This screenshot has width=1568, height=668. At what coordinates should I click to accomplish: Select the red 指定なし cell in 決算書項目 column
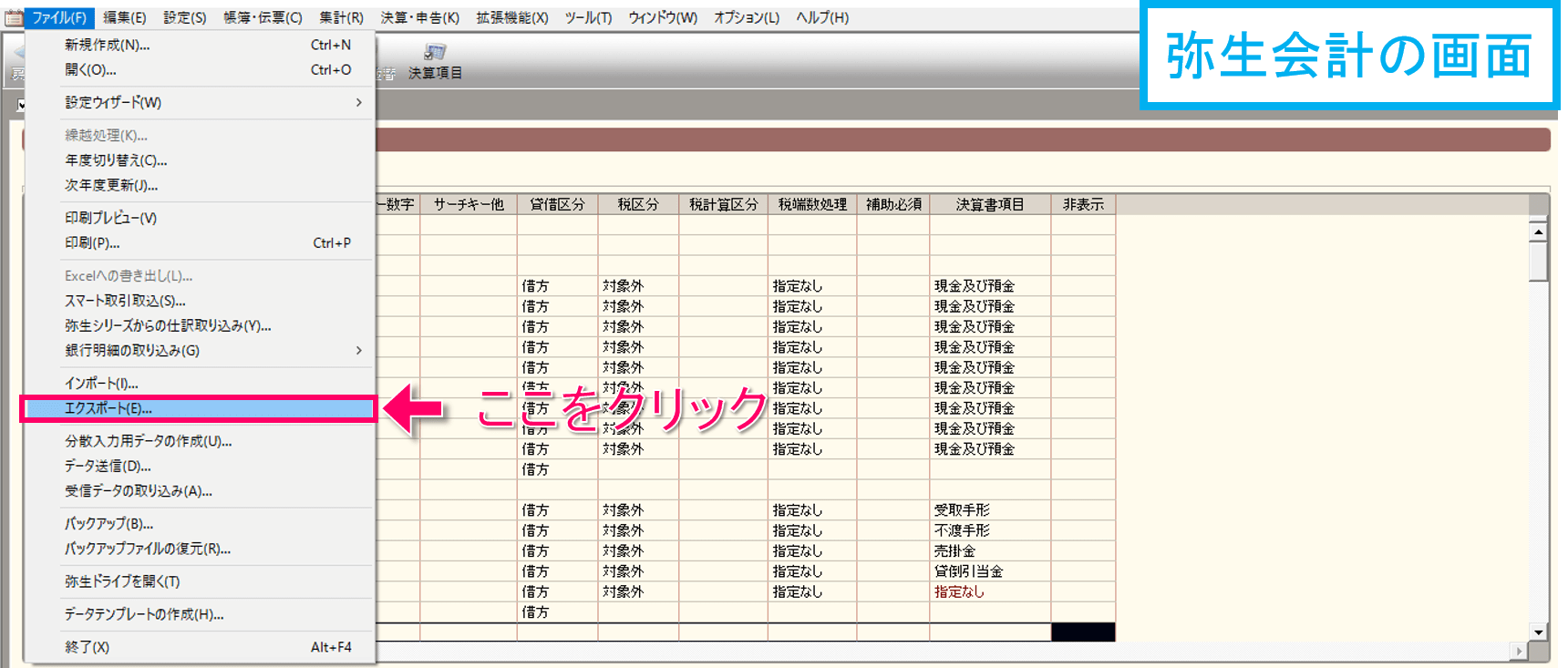tap(990, 591)
